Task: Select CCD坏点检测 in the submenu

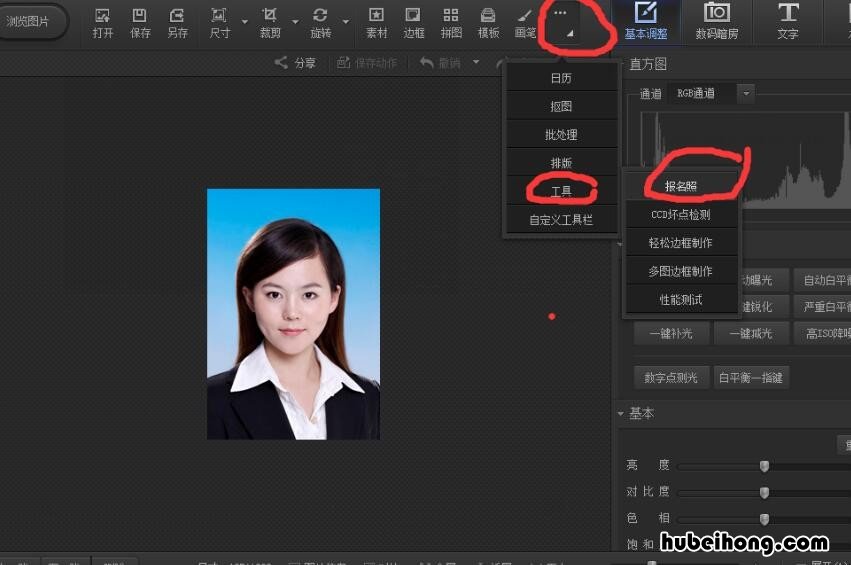Action: pos(681,214)
